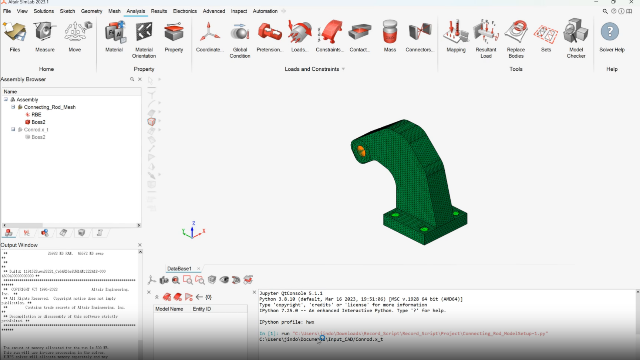Close the DataBase1 tab

[x=198, y=269]
